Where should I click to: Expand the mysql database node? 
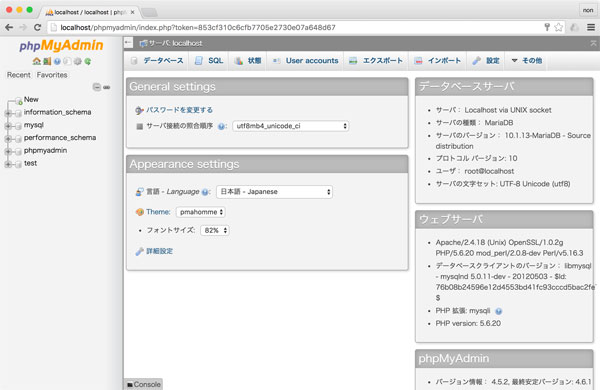[8, 126]
